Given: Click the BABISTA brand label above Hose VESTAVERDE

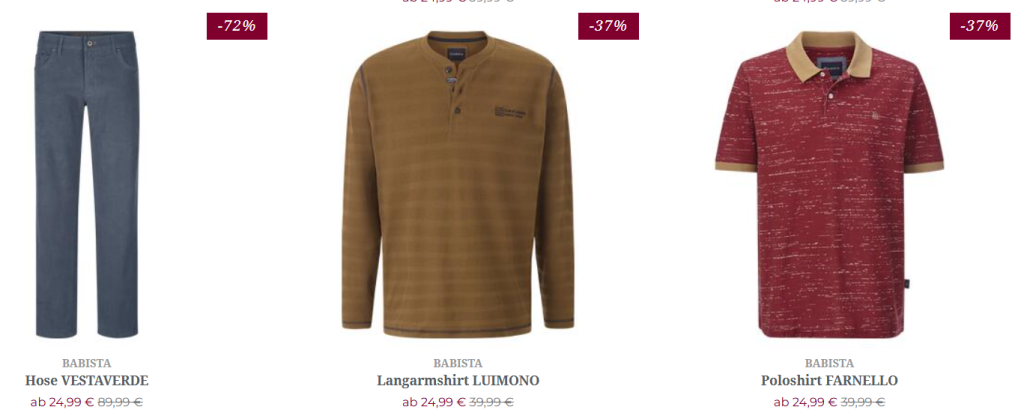Looking at the screenshot, I should [x=87, y=363].
